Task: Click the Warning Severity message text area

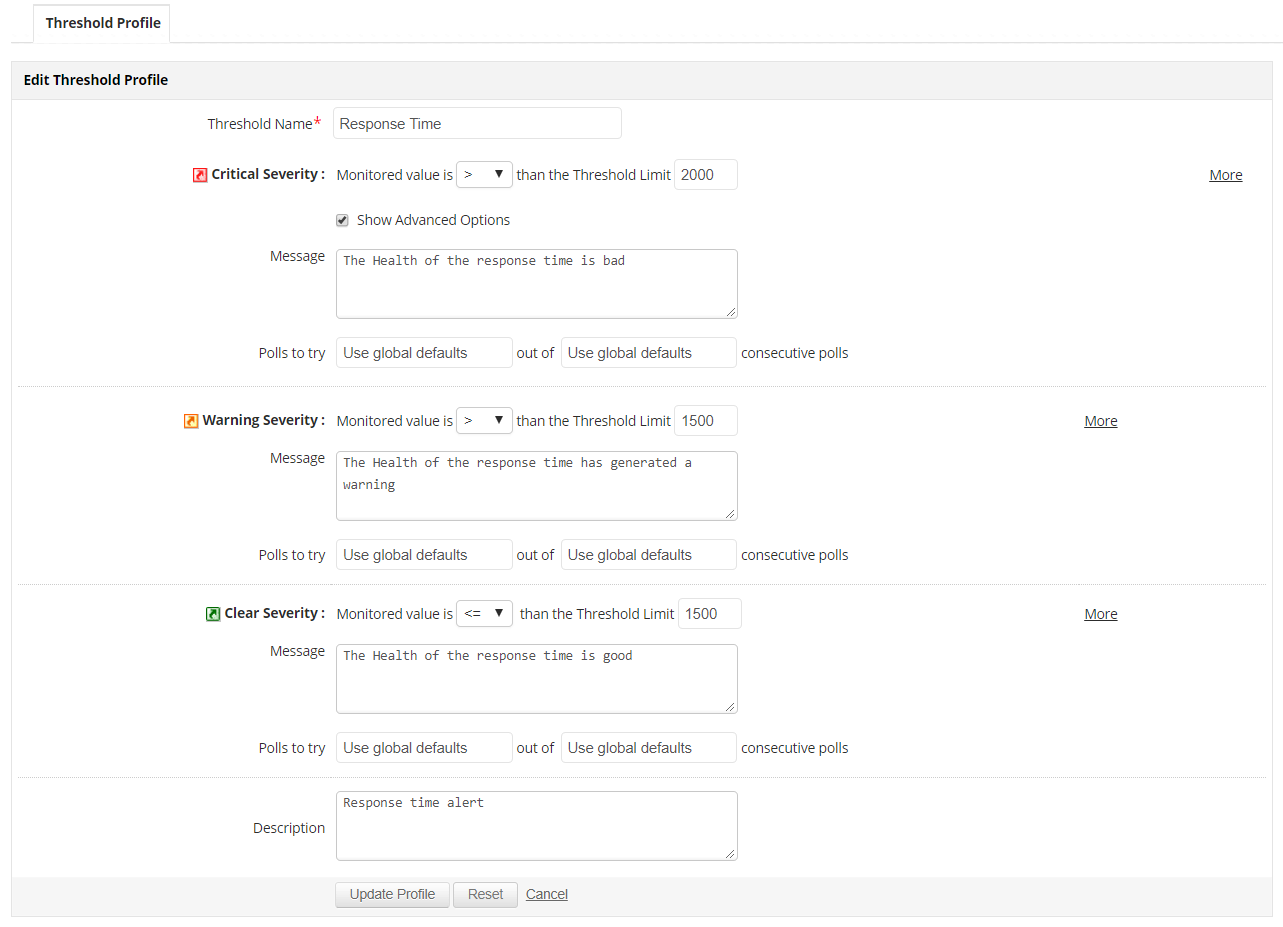Action: (x=536, y=486)
